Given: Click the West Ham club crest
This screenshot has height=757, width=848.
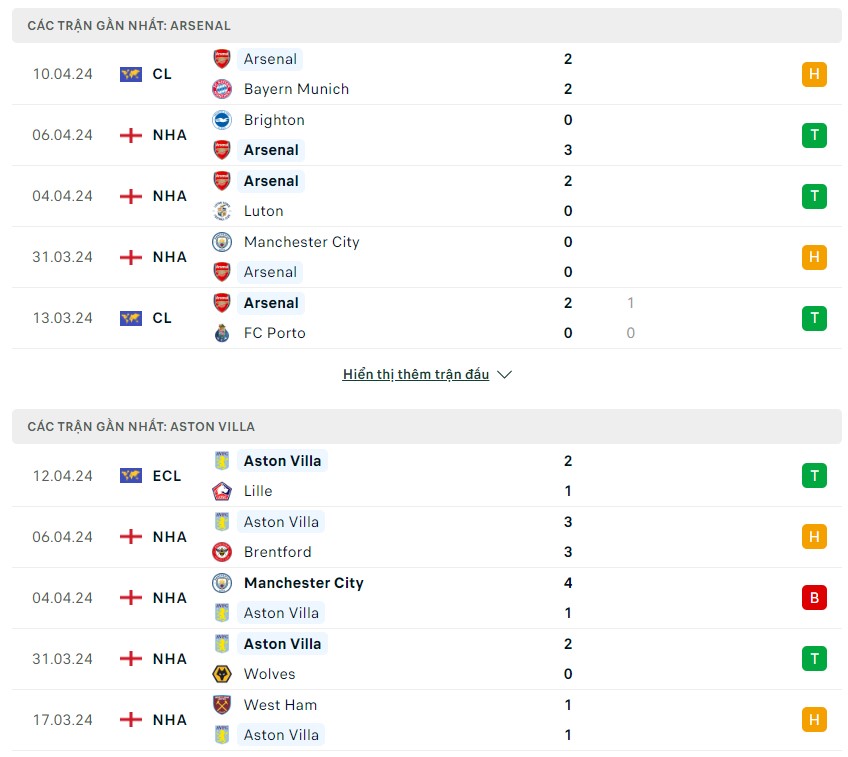Looking at the screenshot, I should click(222, 705).
